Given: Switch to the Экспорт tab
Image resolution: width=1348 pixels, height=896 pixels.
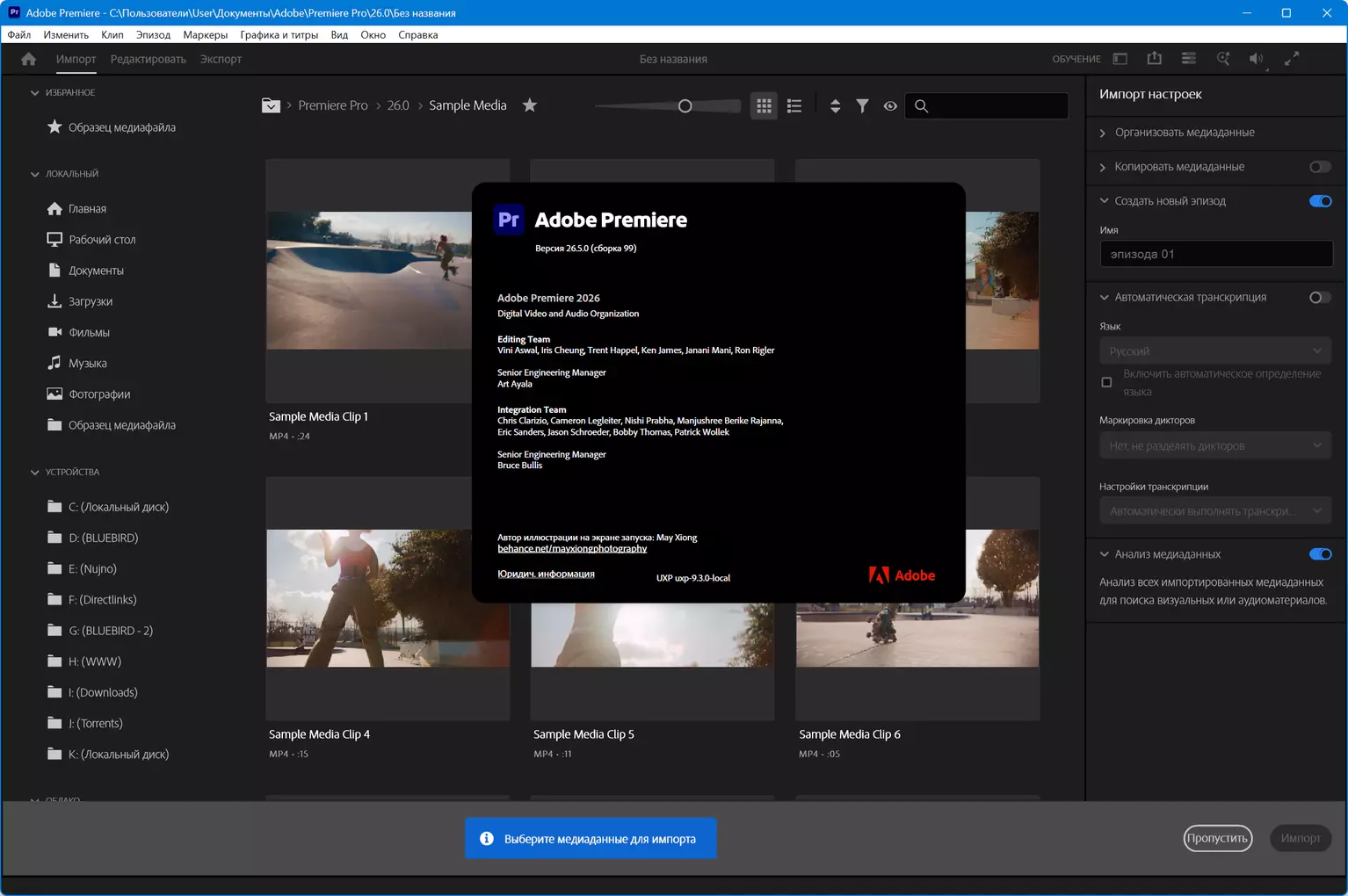Looking at the screenshot, I should click(x=221, y=59).
